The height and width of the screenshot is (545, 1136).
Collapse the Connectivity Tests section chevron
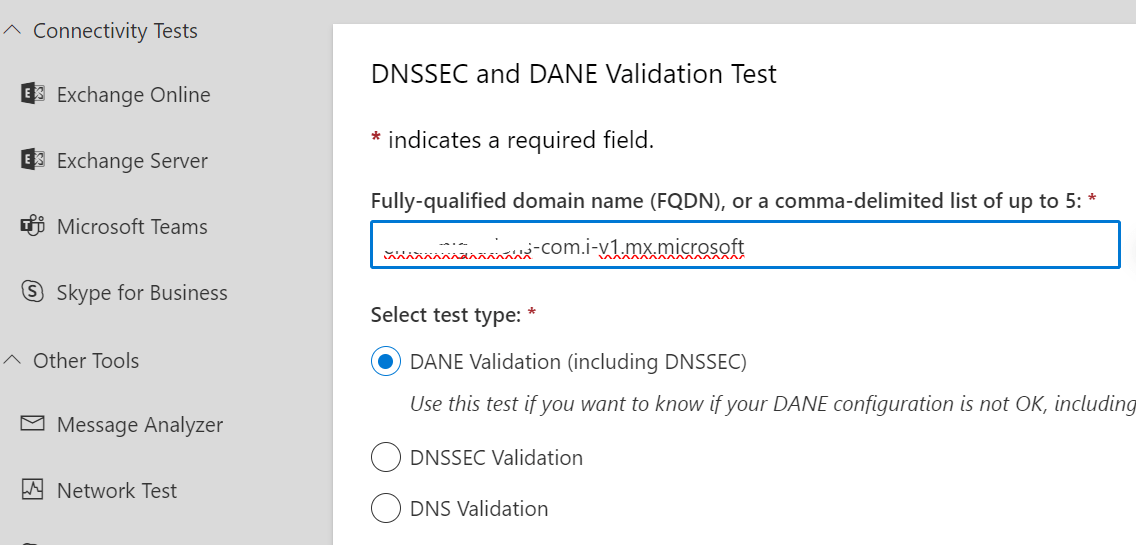(12, 30)
